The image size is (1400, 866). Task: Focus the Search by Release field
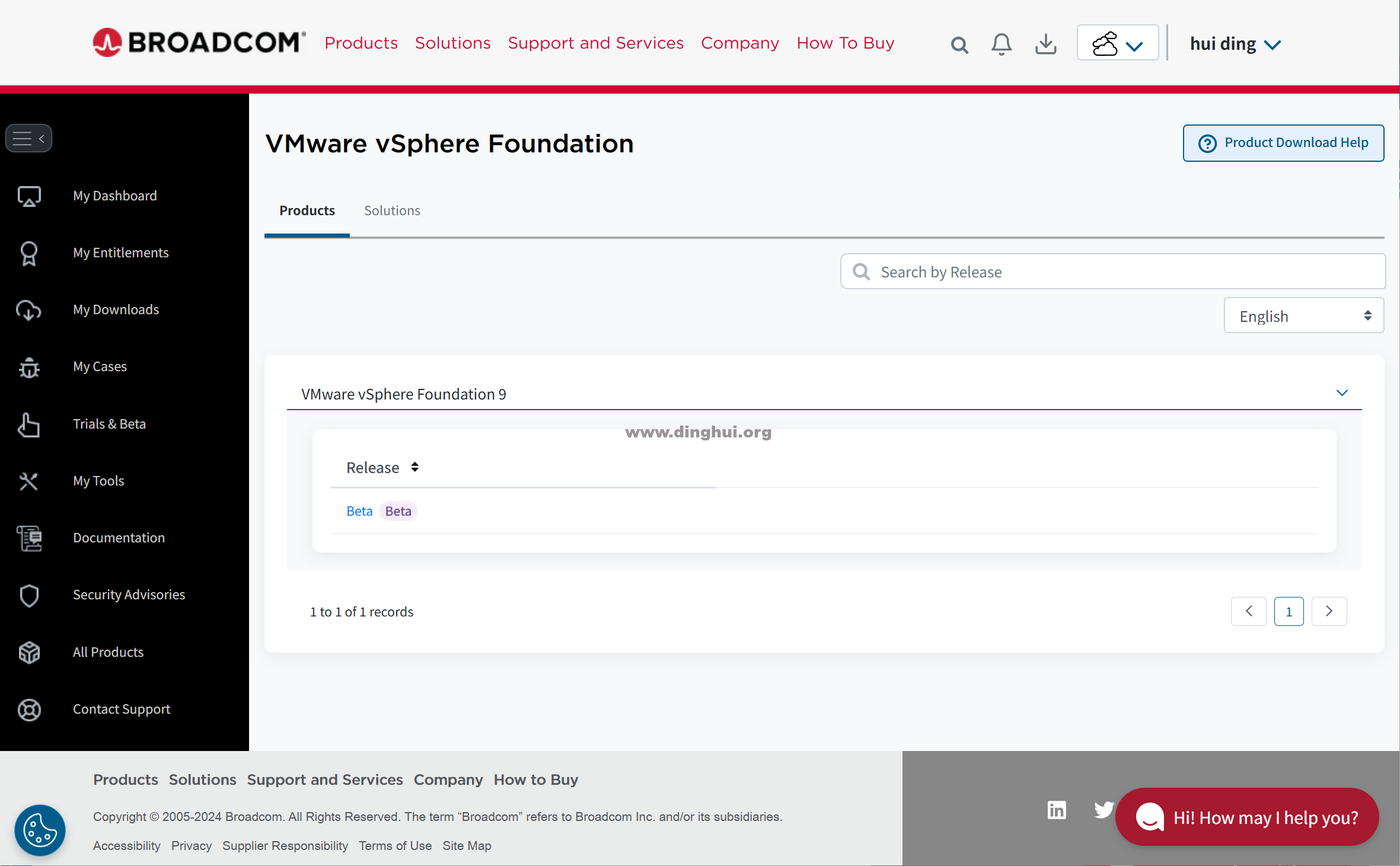point(1112,271)
